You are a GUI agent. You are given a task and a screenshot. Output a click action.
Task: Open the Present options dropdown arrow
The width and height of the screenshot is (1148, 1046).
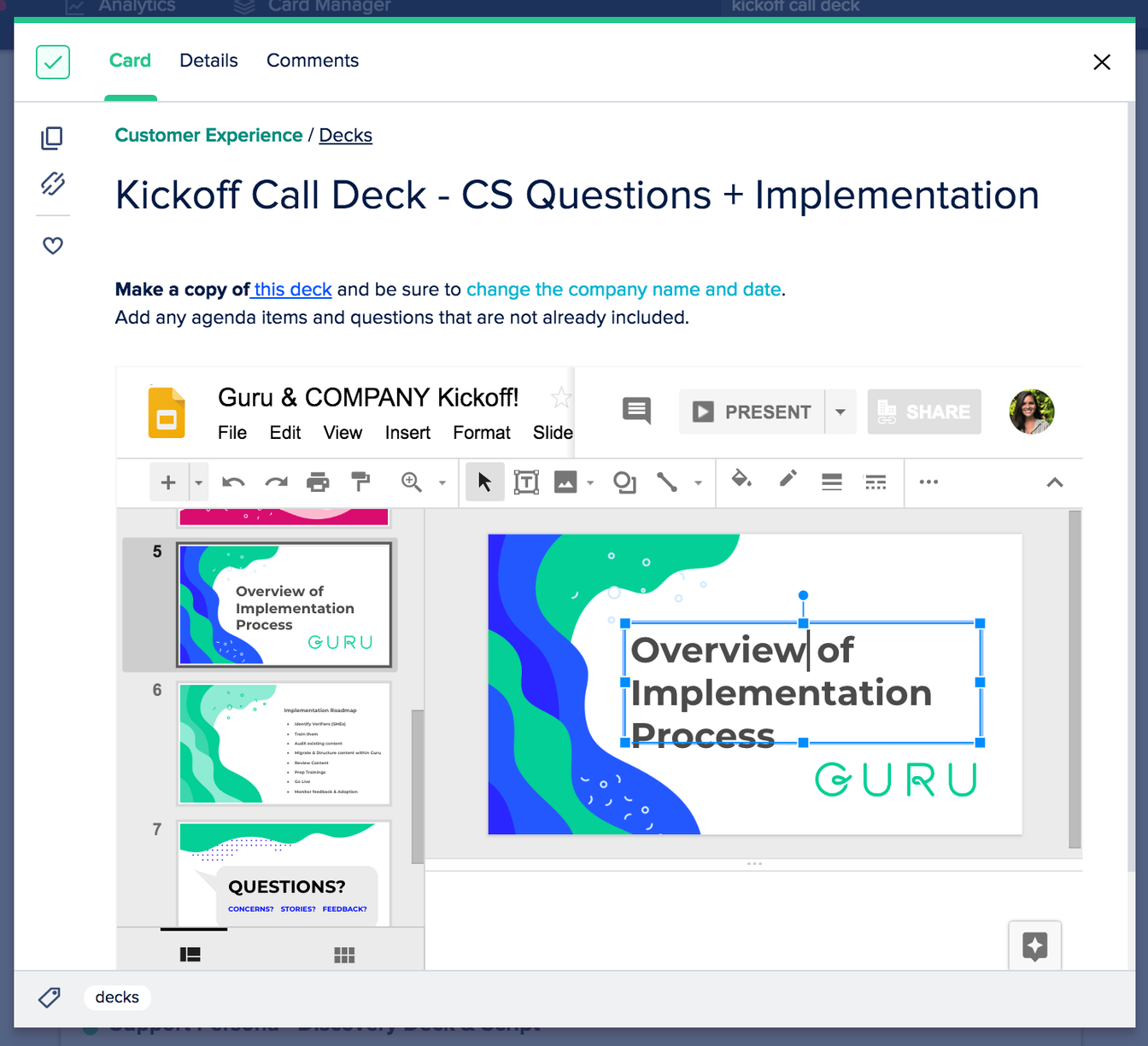coord(839,411)
